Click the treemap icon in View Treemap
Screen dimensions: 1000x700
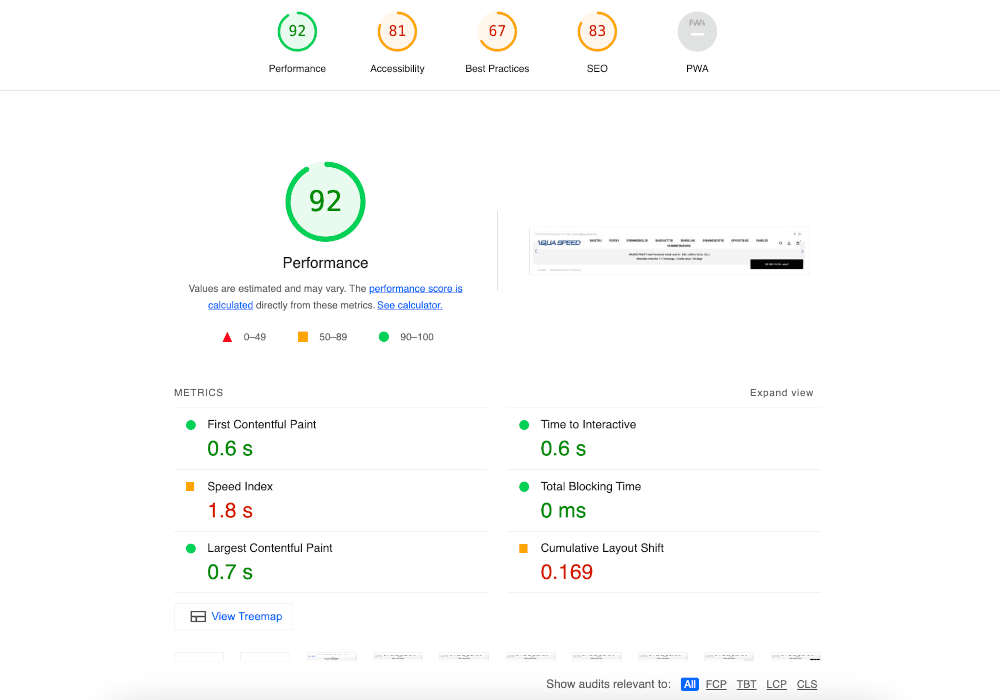pos(198,617)
